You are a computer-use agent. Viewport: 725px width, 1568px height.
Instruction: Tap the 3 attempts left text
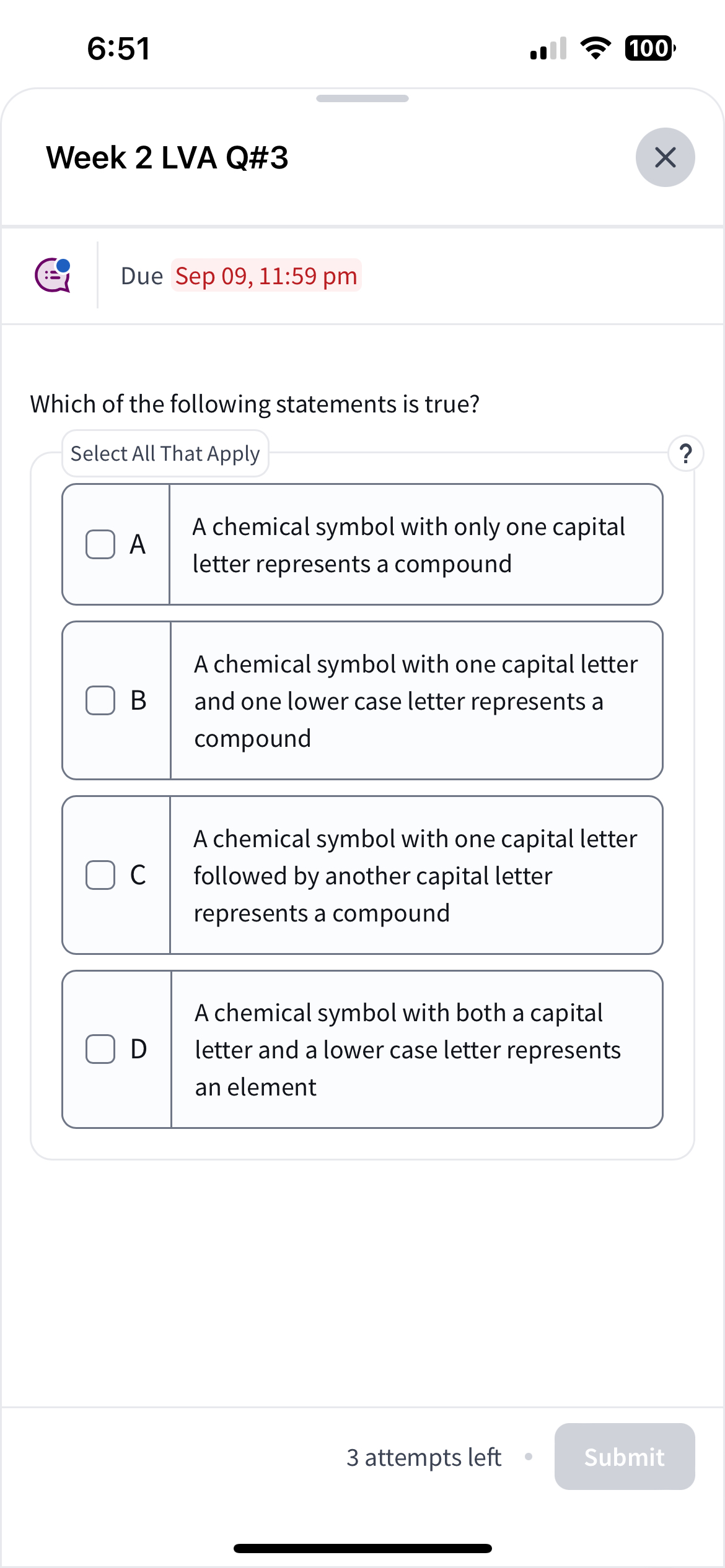[x=424, y=1457]
